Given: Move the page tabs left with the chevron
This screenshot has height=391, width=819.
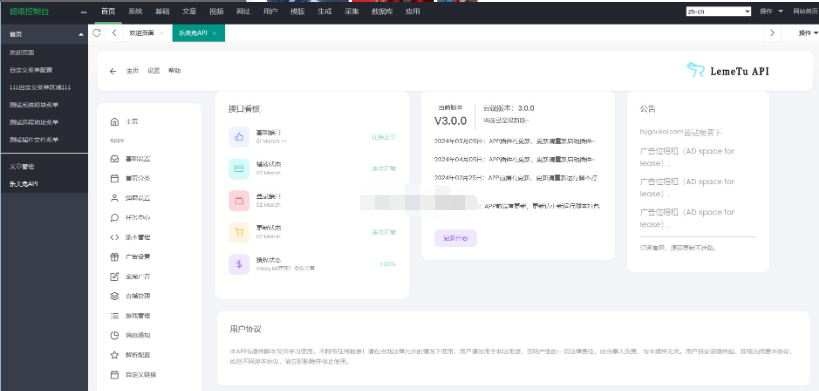Looking at the screenshot, I should pyautogui.click(x=114, y=33).
